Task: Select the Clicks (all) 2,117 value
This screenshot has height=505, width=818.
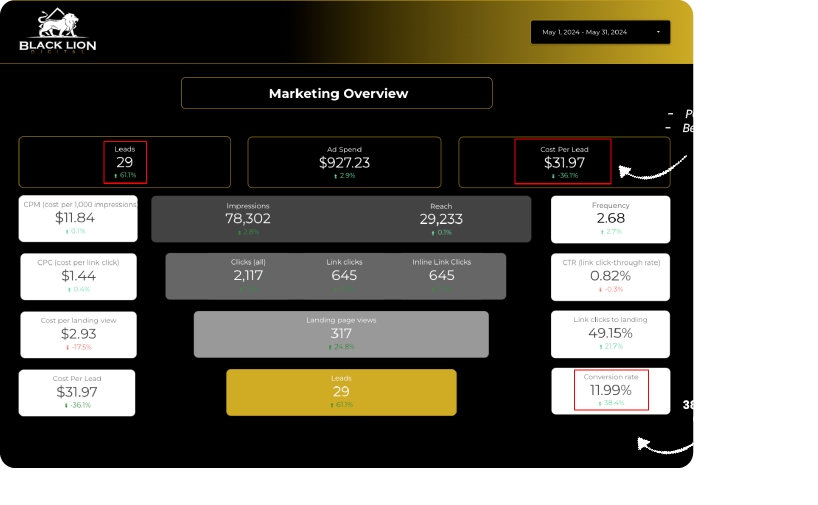Action: tap(248, 275)
